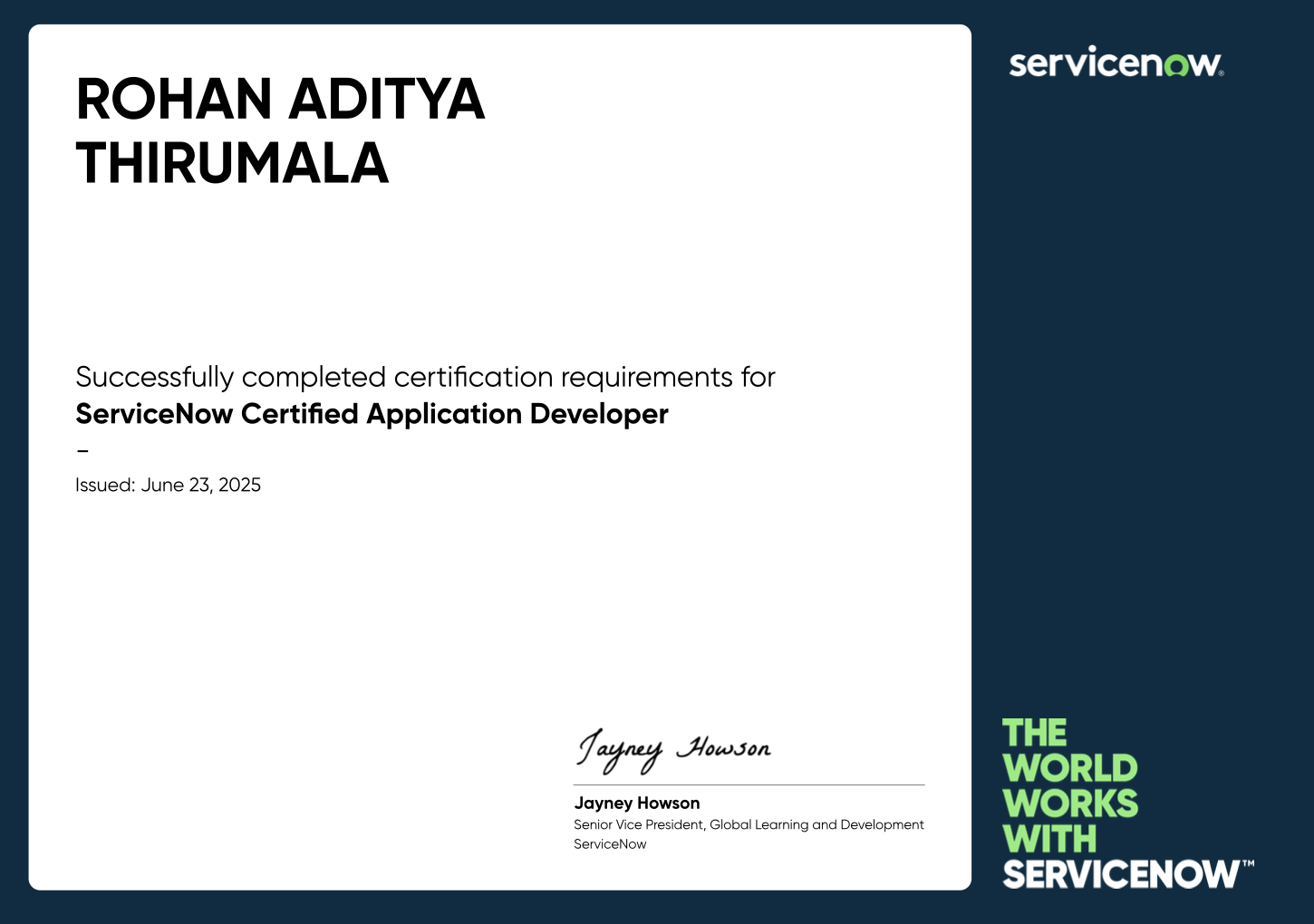This screenshot has width=1314, height=924.
Task: Click the green word 'WORLD' in slogan
Action: [x=1069, y=768]
